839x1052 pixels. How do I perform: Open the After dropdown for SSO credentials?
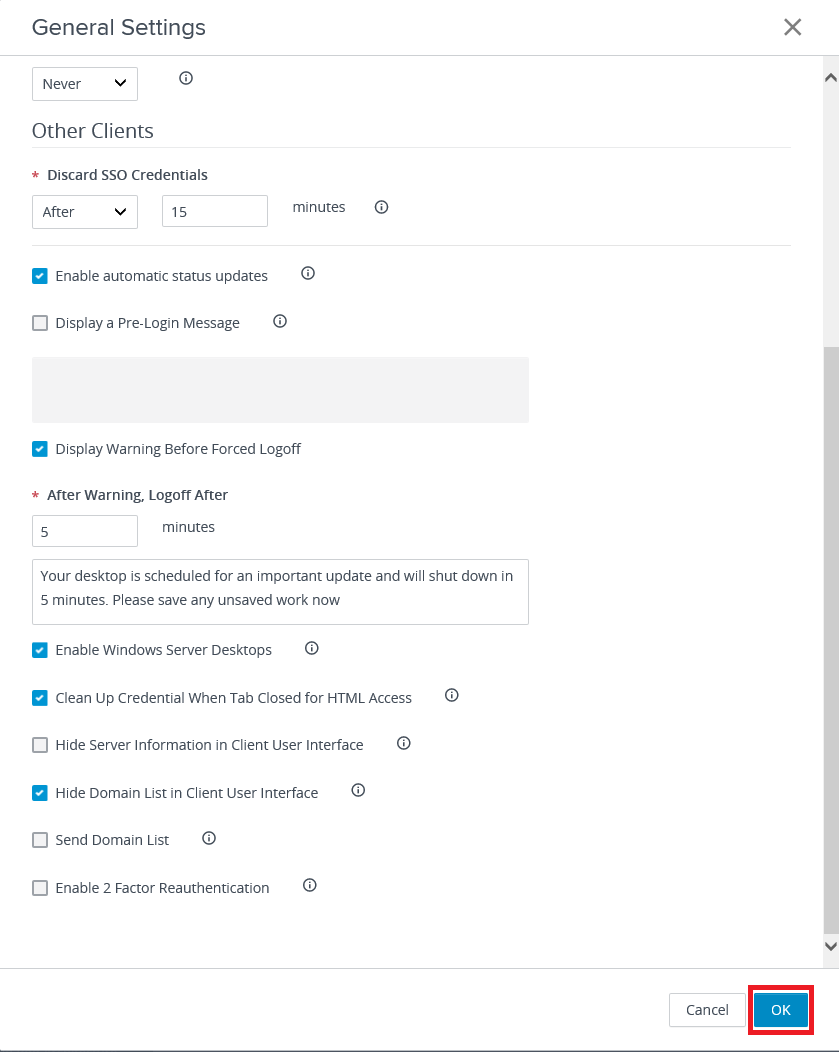[x=85, y=212]
